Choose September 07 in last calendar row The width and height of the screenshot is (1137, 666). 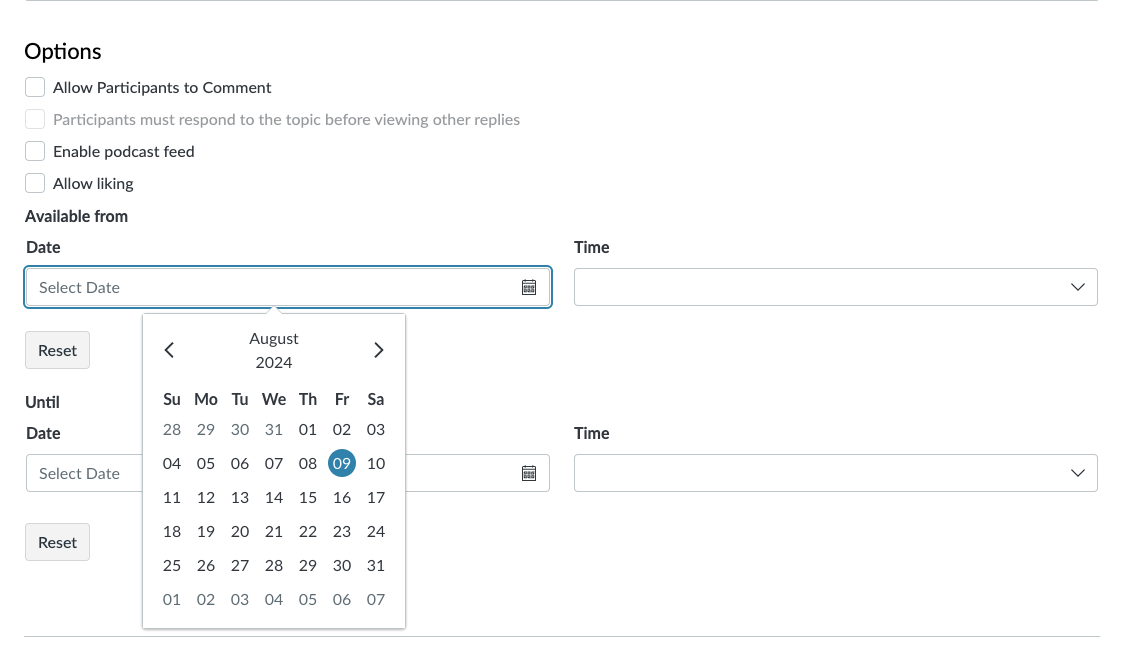click(376, 600)
